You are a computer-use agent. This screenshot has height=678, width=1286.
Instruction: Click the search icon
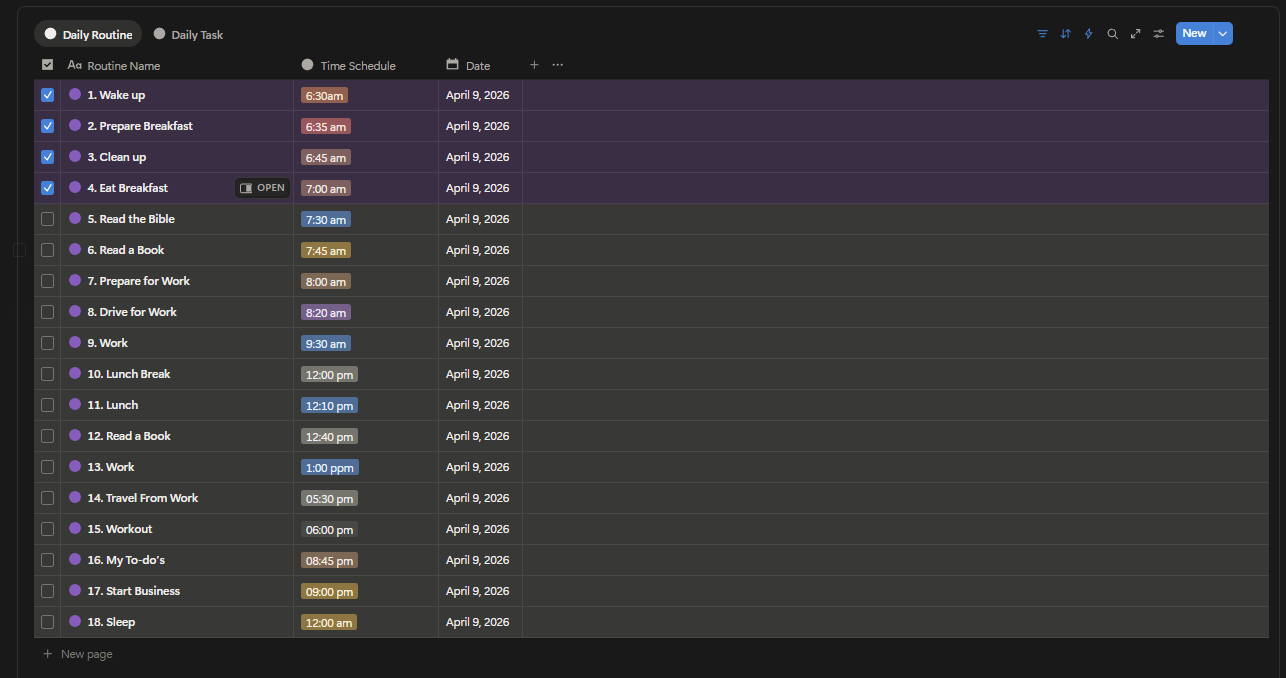pyautogui.click(x=1112, y=33)
